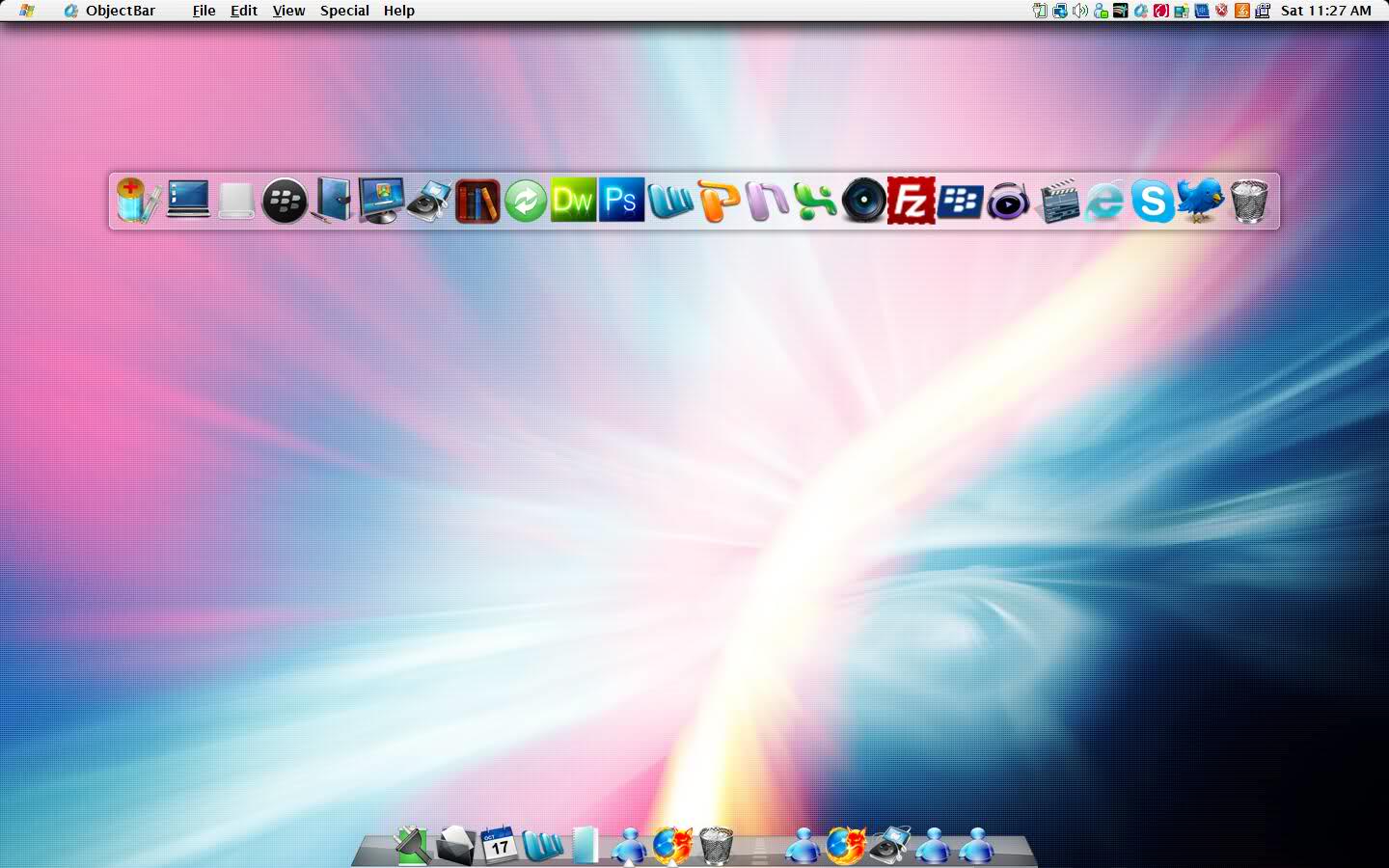Screen dimensions: 1389x868
Task: Open Skype from the dock
Action: pyautogui.click(x=1153, y=201)
